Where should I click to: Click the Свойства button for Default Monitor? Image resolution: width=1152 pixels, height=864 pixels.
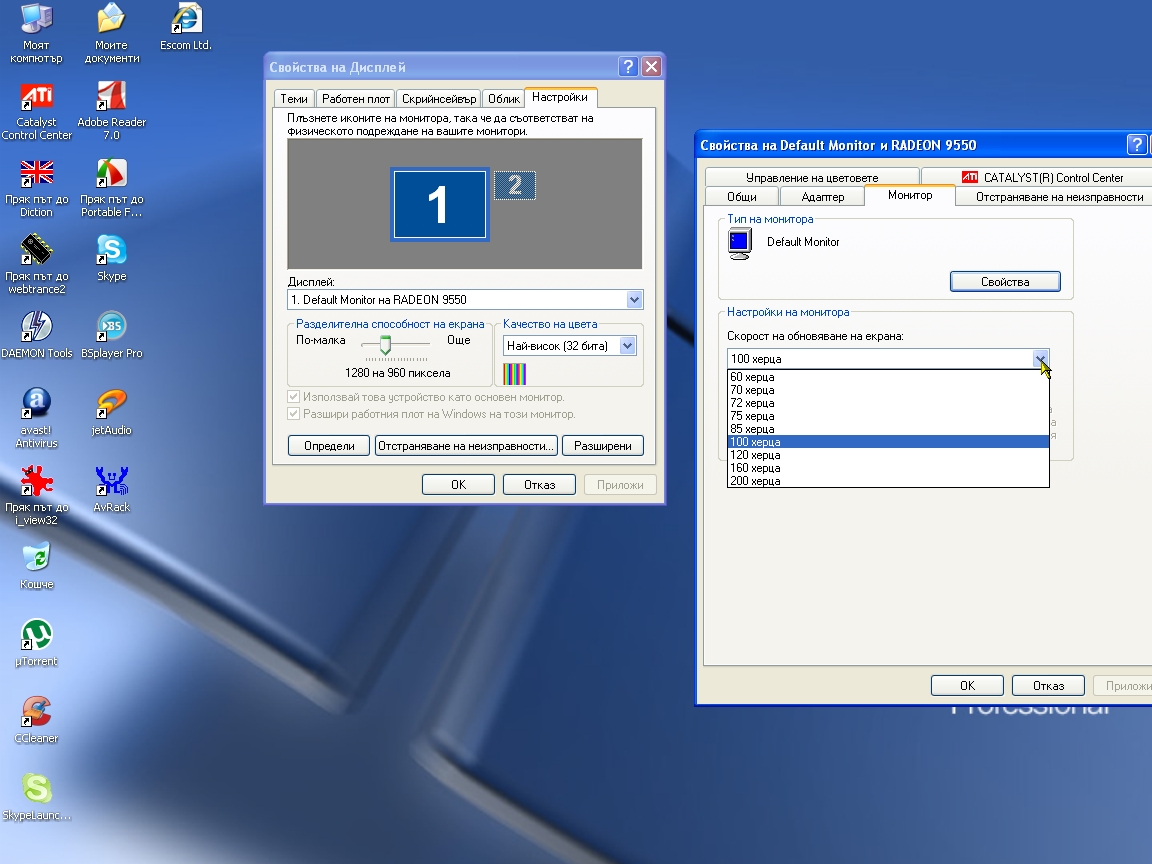(1005, 281)
